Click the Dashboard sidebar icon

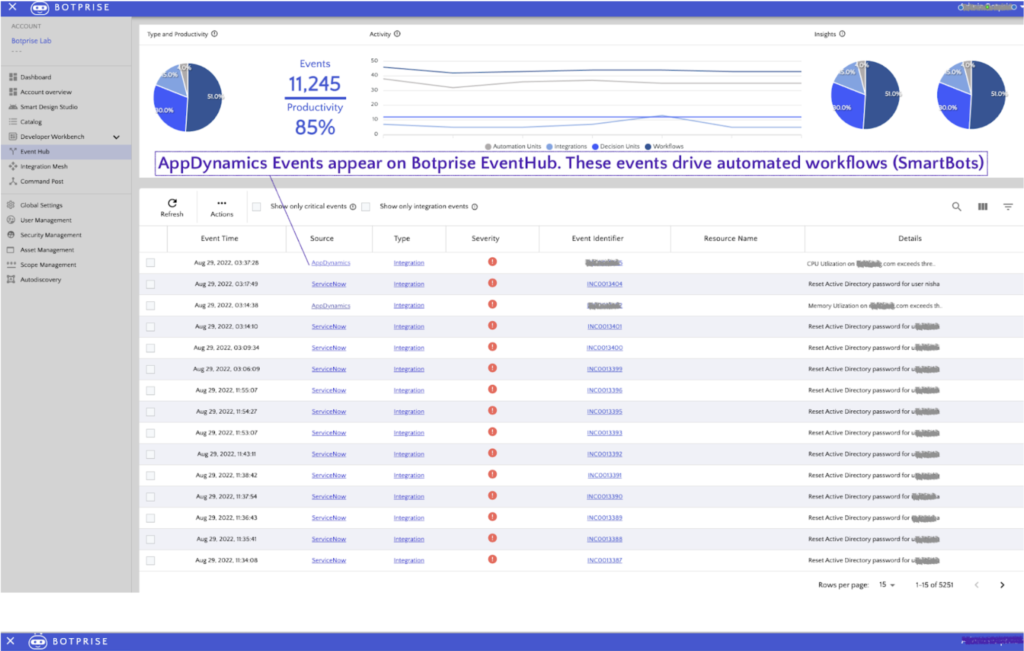13,77
